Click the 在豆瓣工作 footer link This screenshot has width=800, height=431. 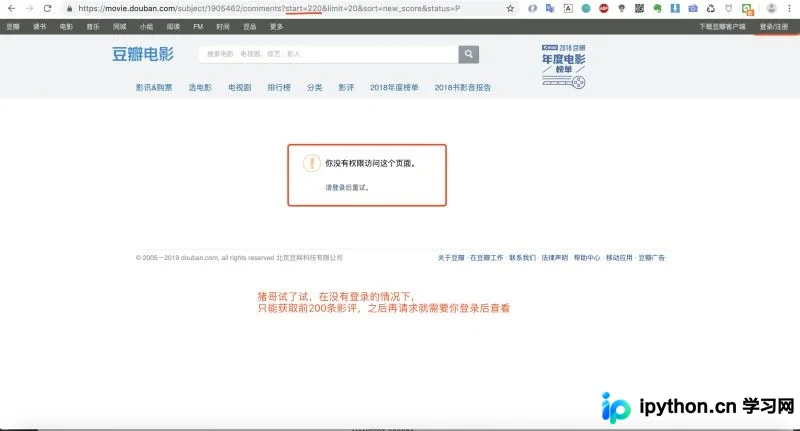tap(486, 258)
